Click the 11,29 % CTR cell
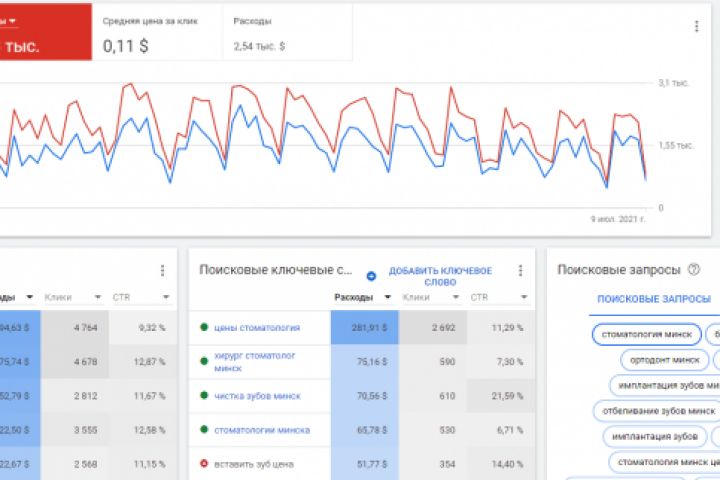The height and width of the screenshot is (480, 720). click(x=501, y=328)
